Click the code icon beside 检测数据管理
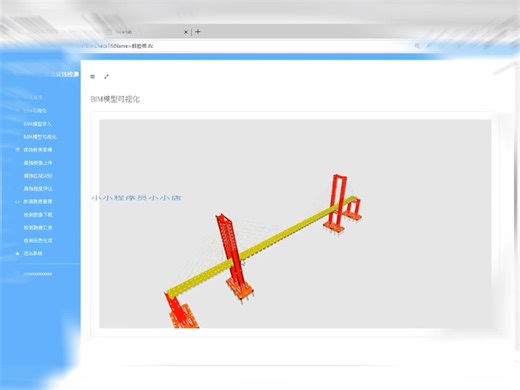Viewport: 520px width, 390px height. (18, 202)
